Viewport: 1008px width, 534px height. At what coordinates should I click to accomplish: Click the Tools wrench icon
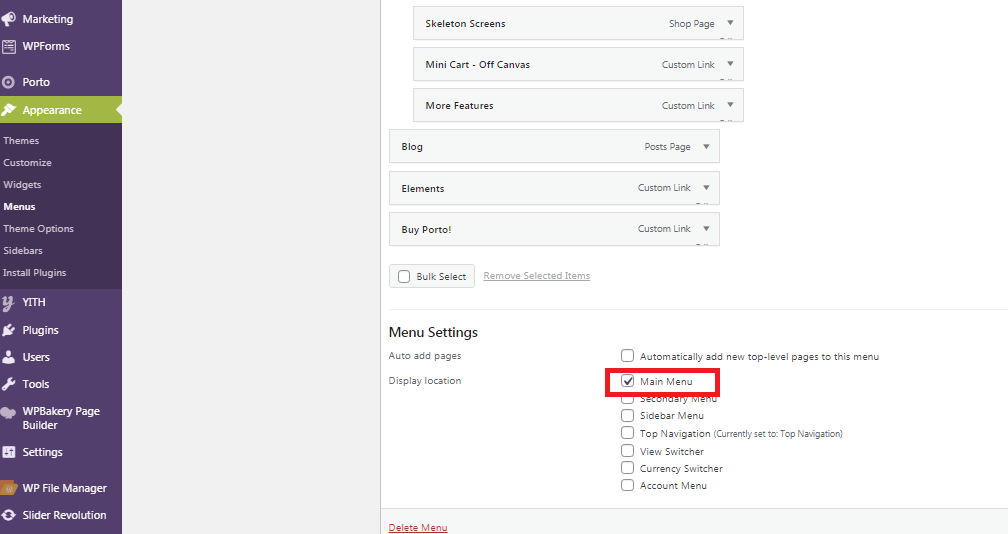pyautogui.click(x=8, y=384)
